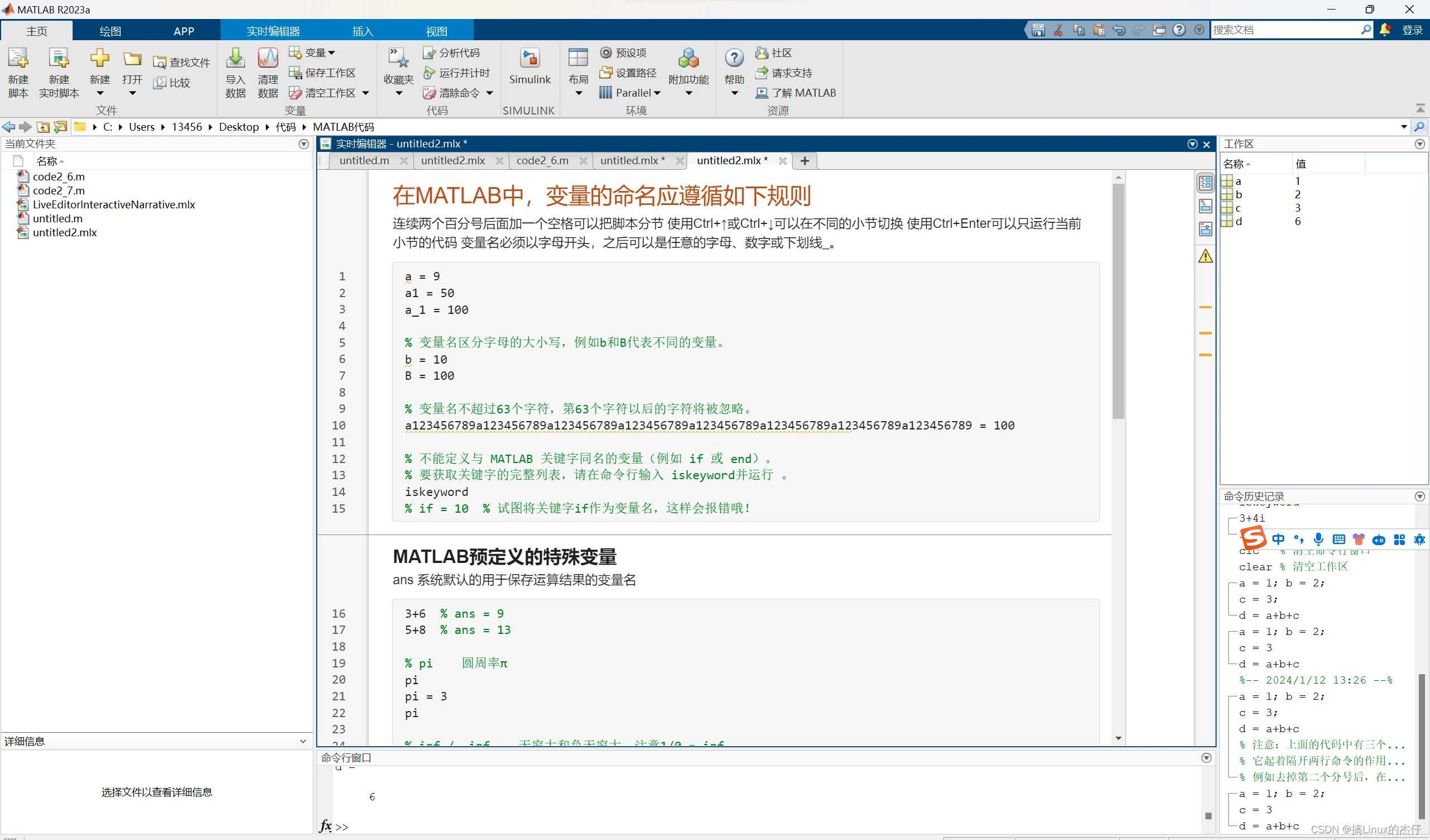Switch to 视图 (View) ribbon tab
Viewport: 1430px width, 840px height.
pos(436,31)
